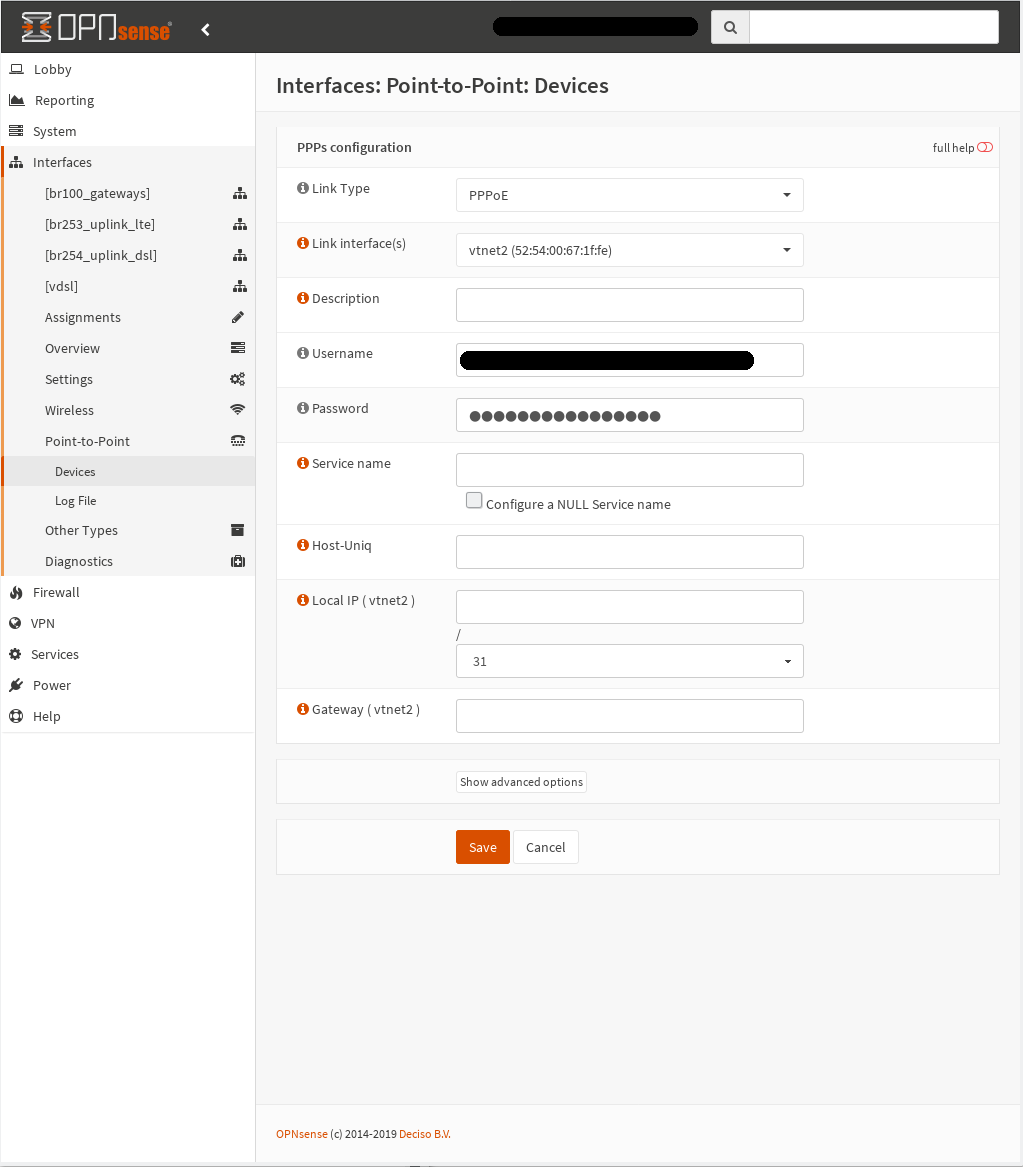Show help for Link interface(s) info icon
Viewport: 1023px width, 1167px height.
pos(303,243)
